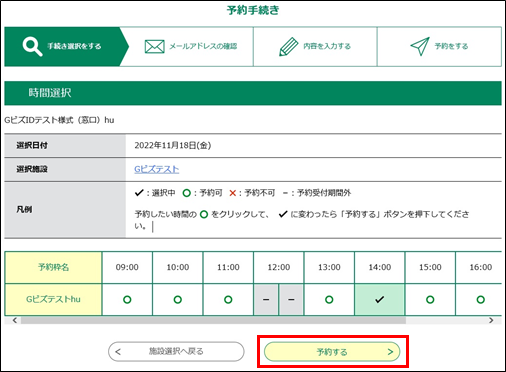Click the first unavailable dash slot at 12:00
This screenshot has width=506, height=372.
coord(266,300)
